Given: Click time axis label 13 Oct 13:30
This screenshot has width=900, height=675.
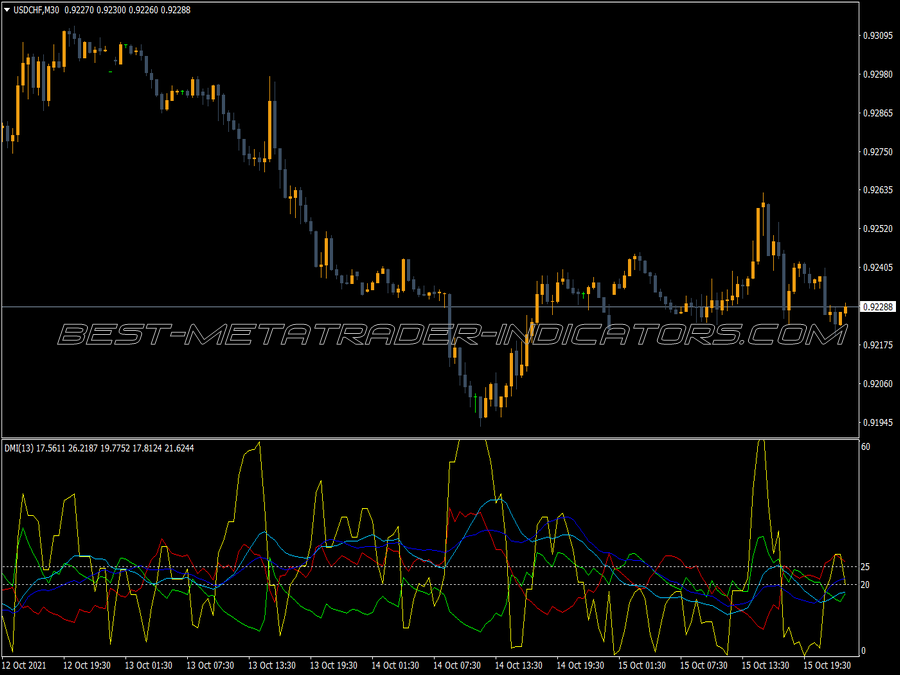Looking at the screenshot, I should pyautogui.click(x=272, y=665).
